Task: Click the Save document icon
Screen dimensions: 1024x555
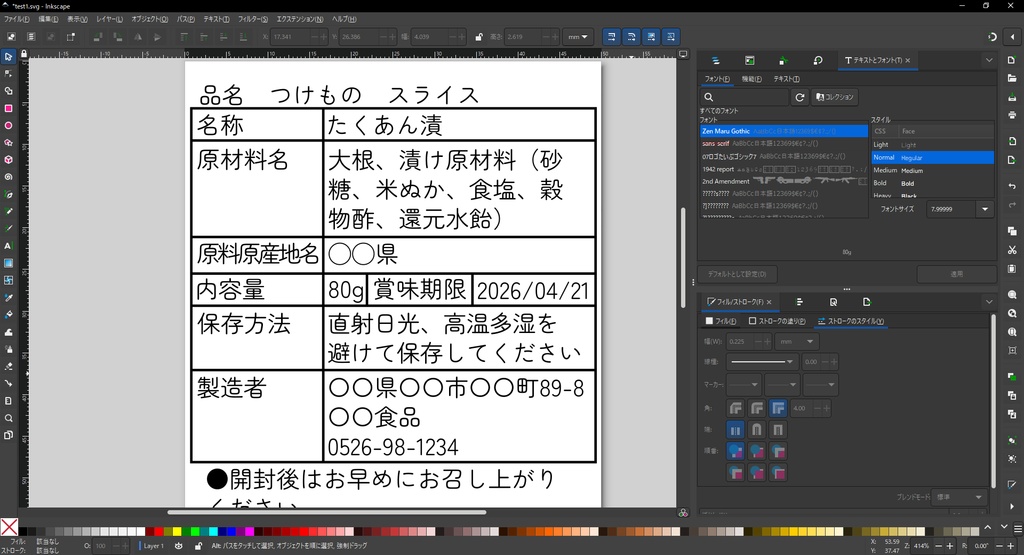Action: (x=1012, y=97)
